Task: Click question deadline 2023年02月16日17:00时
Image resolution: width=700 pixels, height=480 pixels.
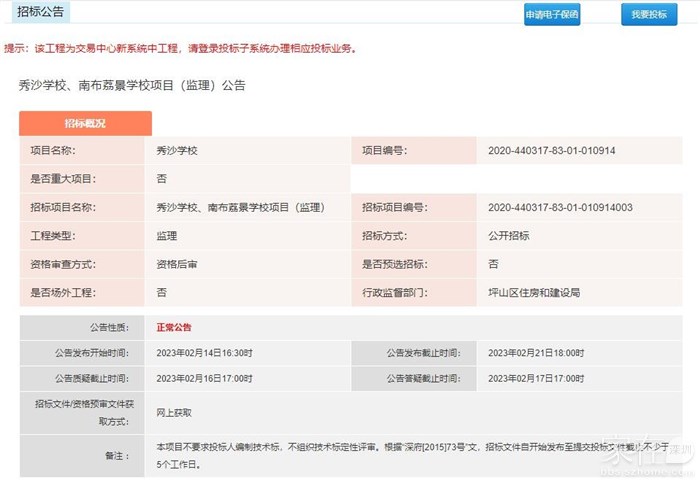Action: (x=204, y=379)
